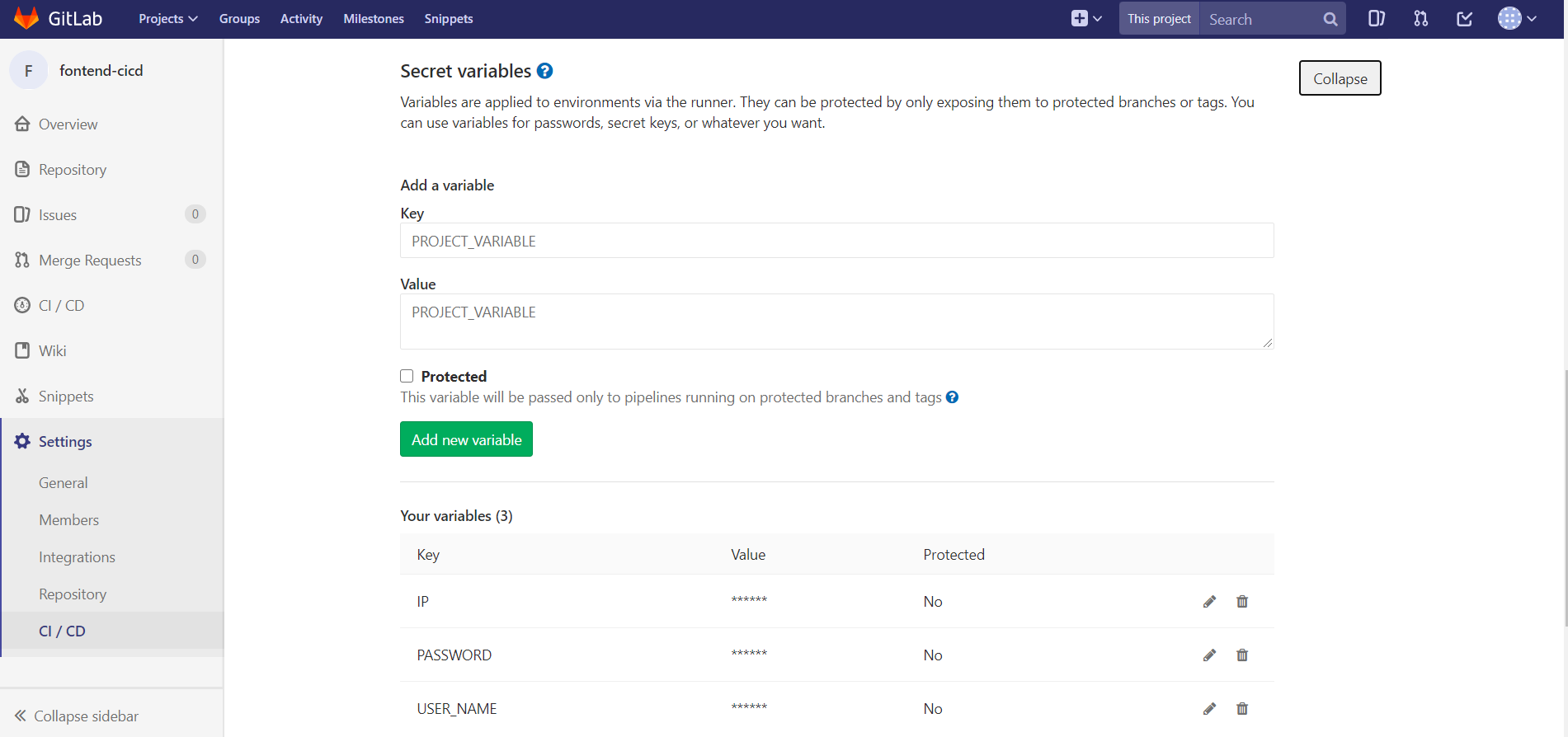Go to Members settings
Image resolution: width=1568 pixels, height=737 pixels.
(x=69, y=519)
